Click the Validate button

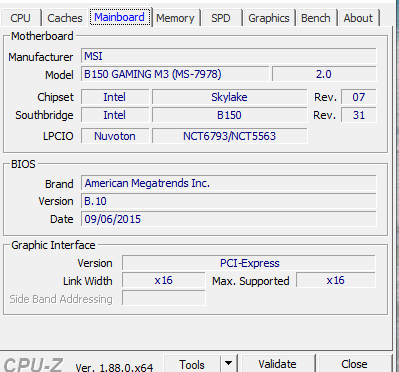(277, 364)
